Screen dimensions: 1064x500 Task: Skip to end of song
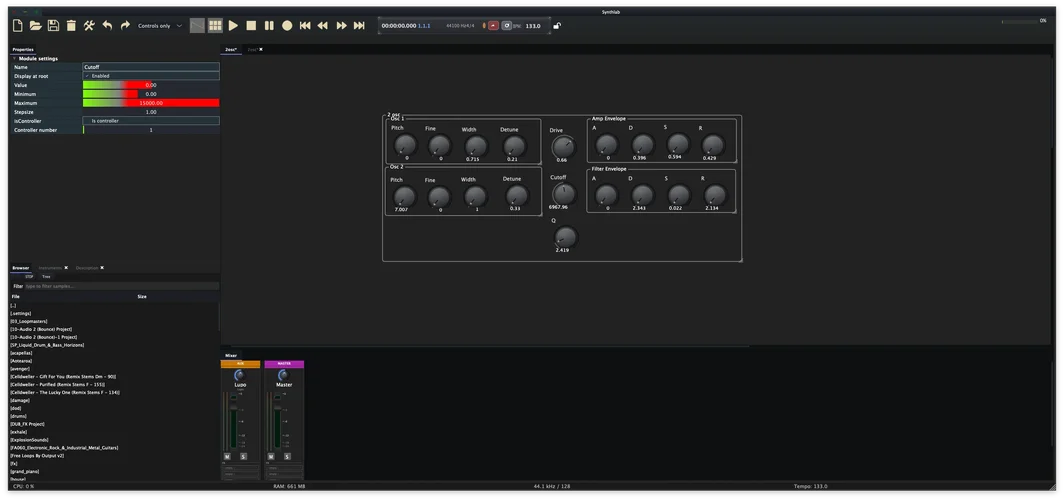coord(359,26)
